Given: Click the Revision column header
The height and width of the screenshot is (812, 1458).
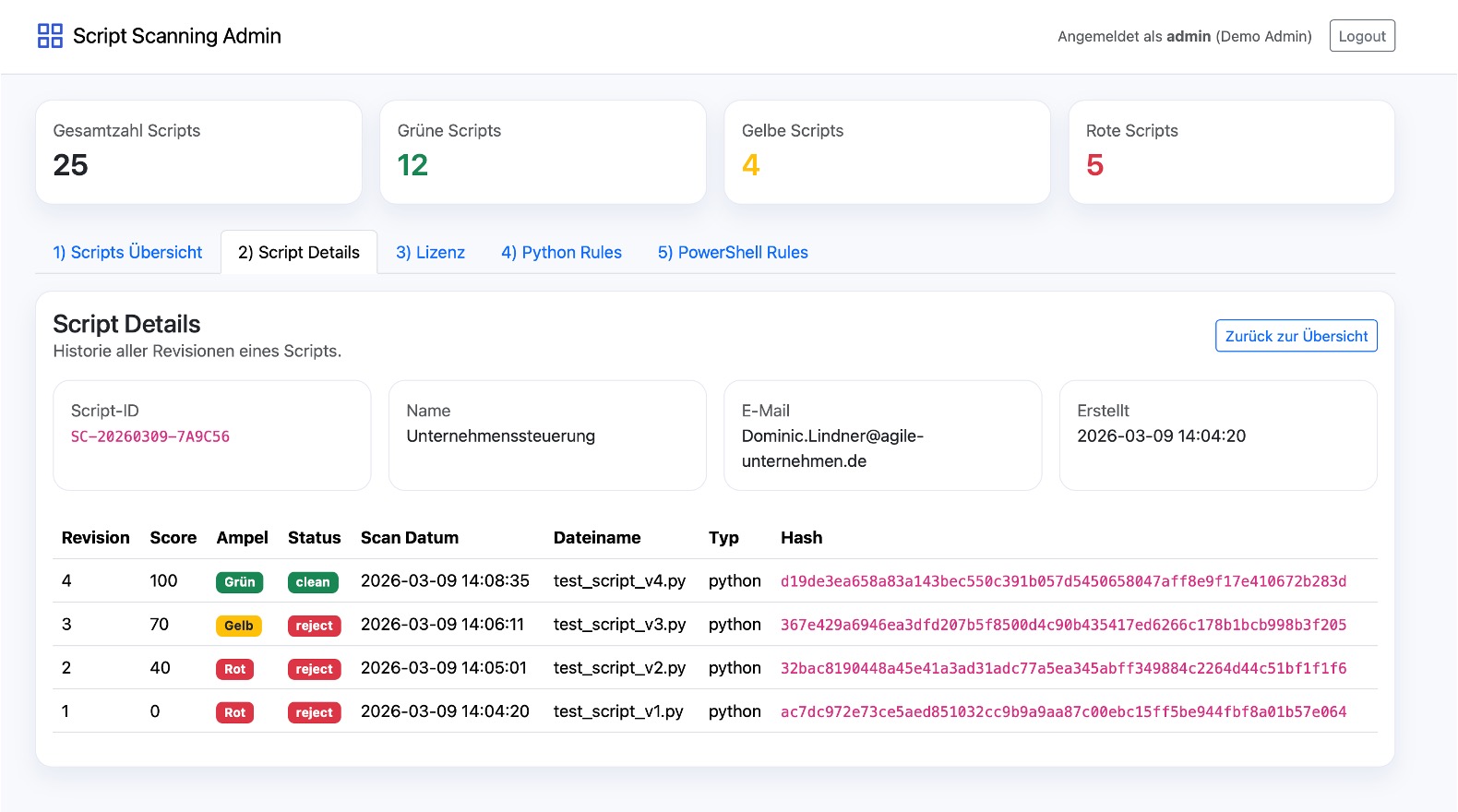Looking at the screenshot, I should 96,538.
